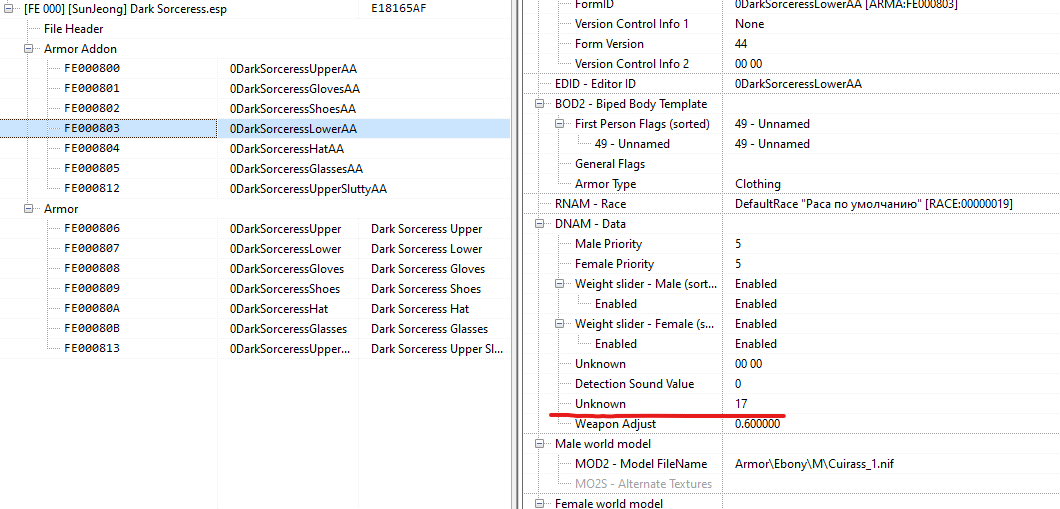Click the Unknown field value 17
This screenshot has height=509, width=1060.
[x=741, y=404]
